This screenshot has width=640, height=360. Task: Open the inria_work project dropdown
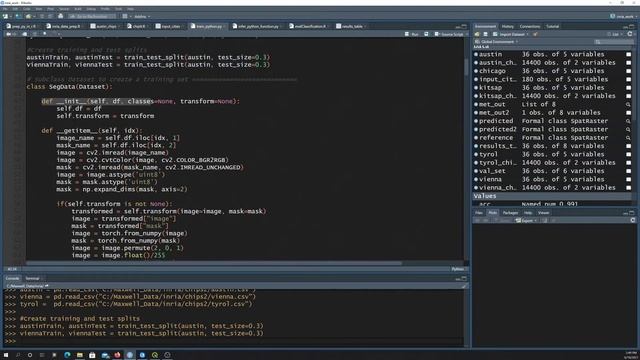point(623,16)
